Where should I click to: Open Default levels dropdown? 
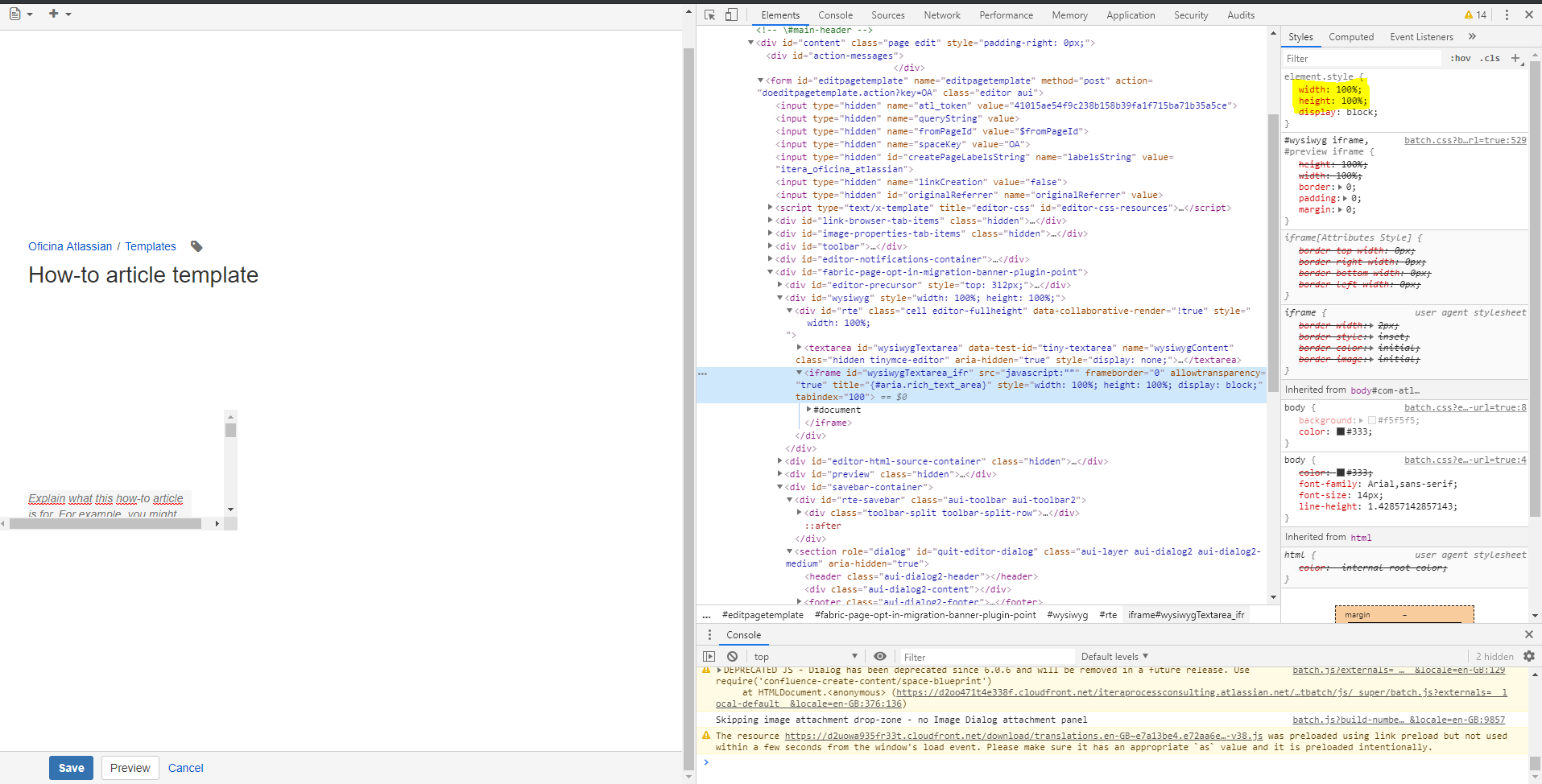tap(1114, 657)
